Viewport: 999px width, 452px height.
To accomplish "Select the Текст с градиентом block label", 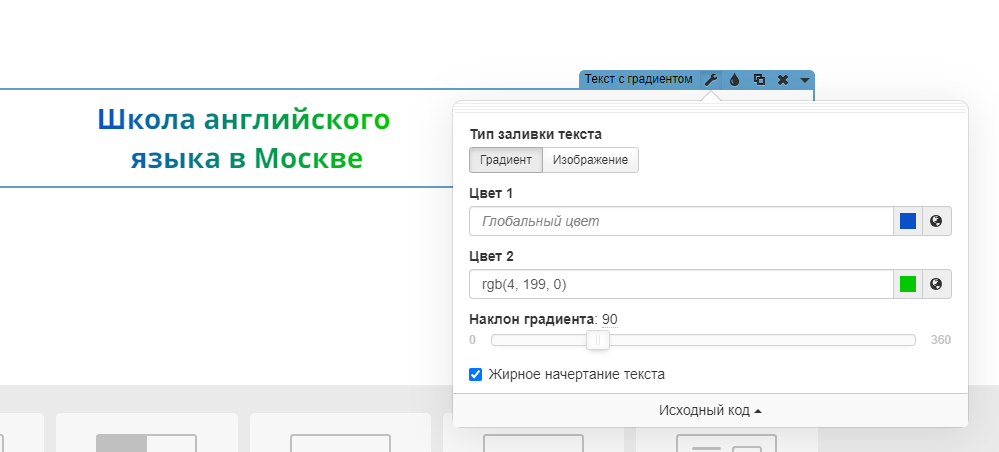I will tap(638, 79).
